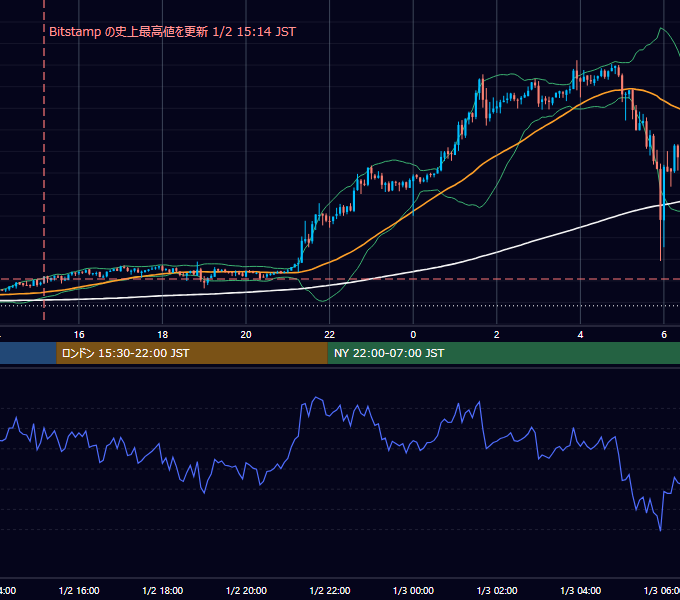Click the 22 hour axis label

pyautogui.click(x=330, y=335)
